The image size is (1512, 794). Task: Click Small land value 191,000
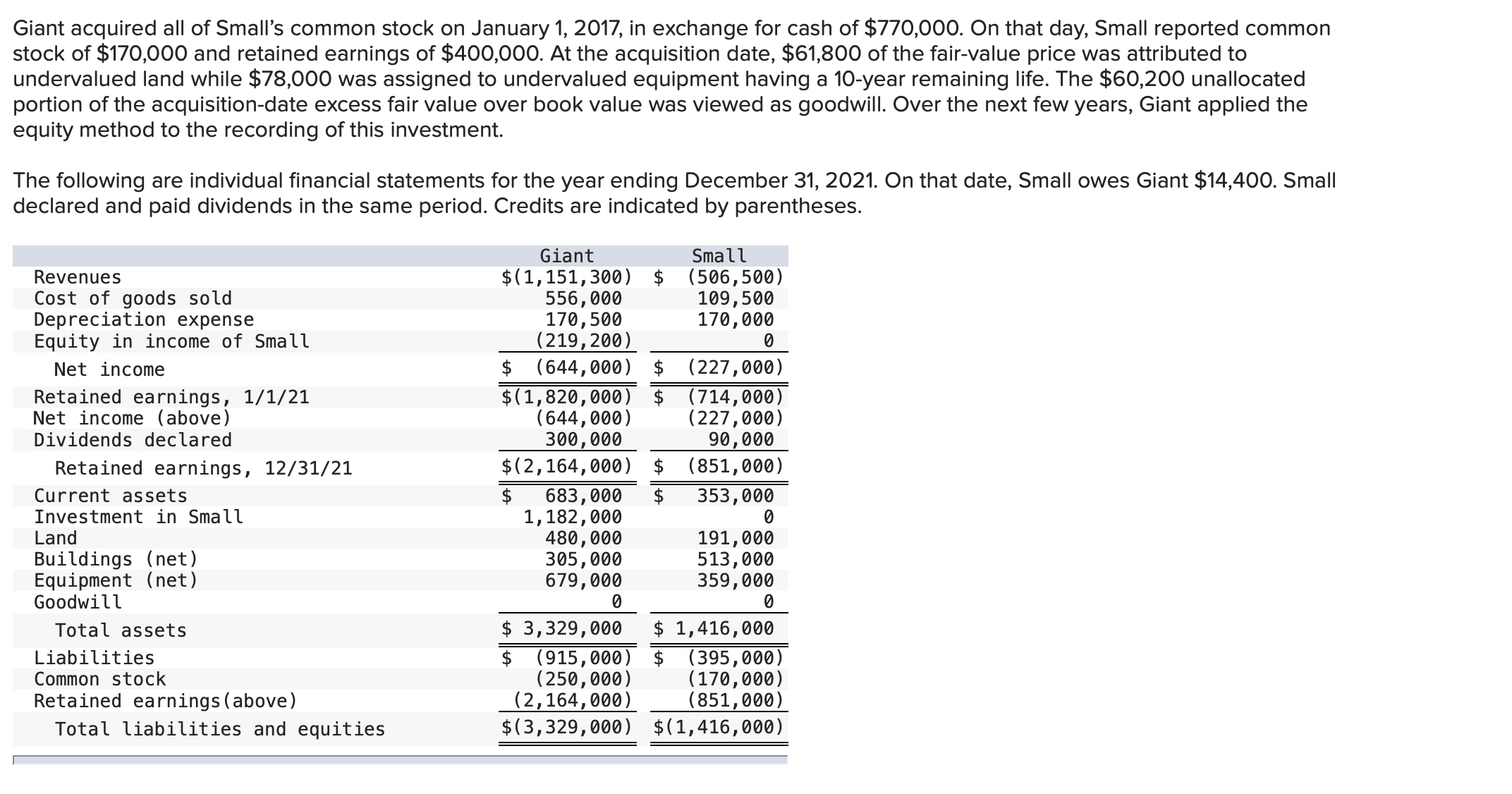[736, 538]
